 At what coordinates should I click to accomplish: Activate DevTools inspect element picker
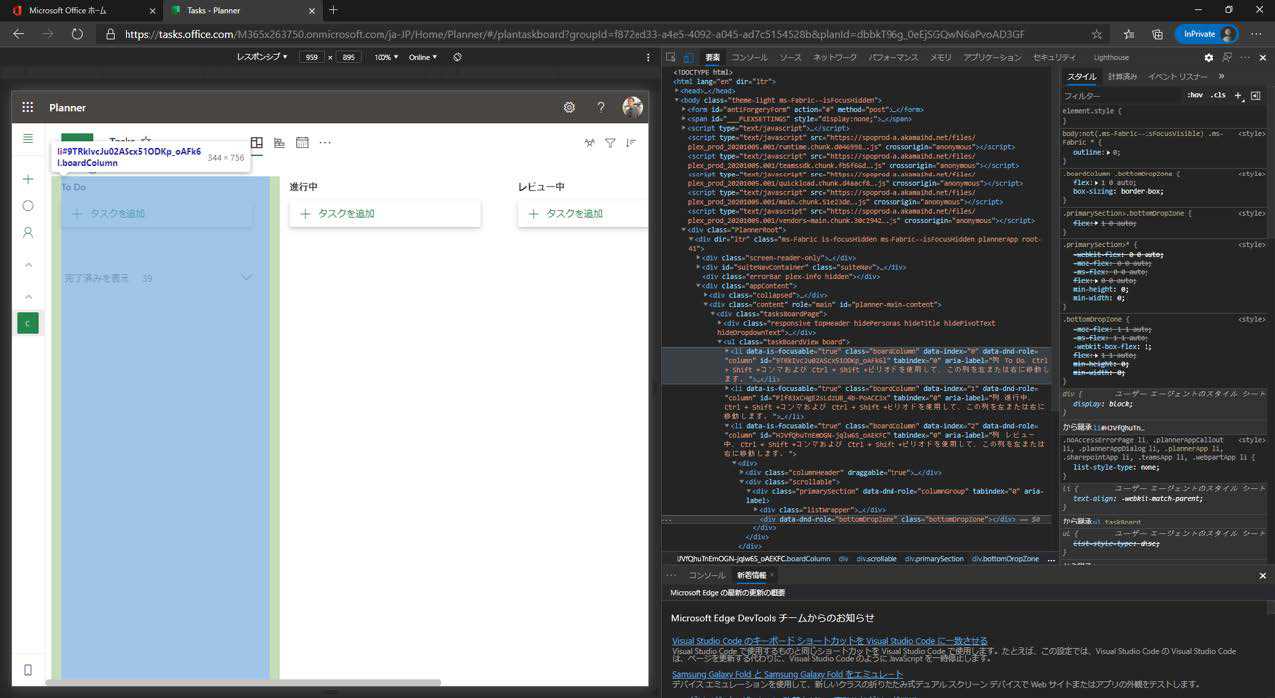671,58
